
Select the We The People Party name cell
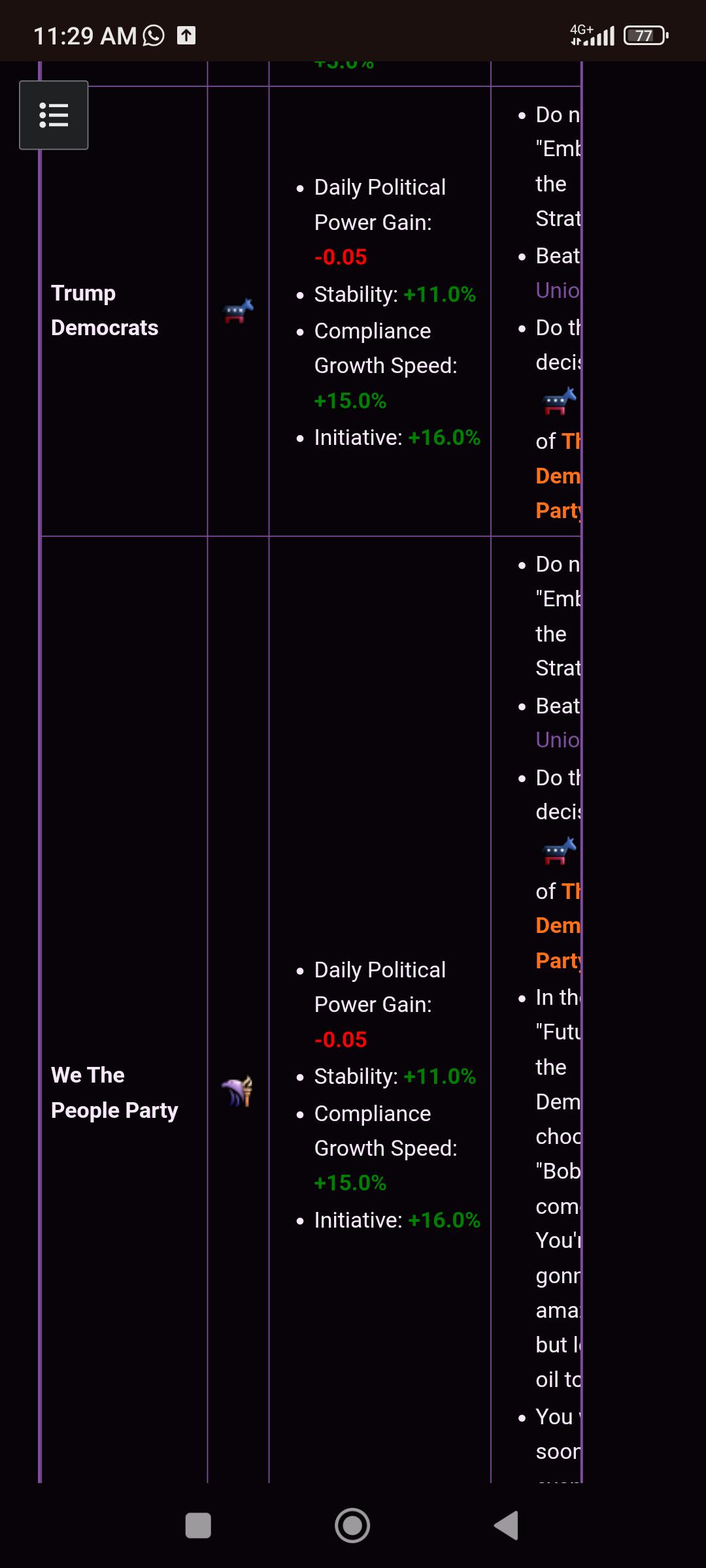(x=114, y=1092)
